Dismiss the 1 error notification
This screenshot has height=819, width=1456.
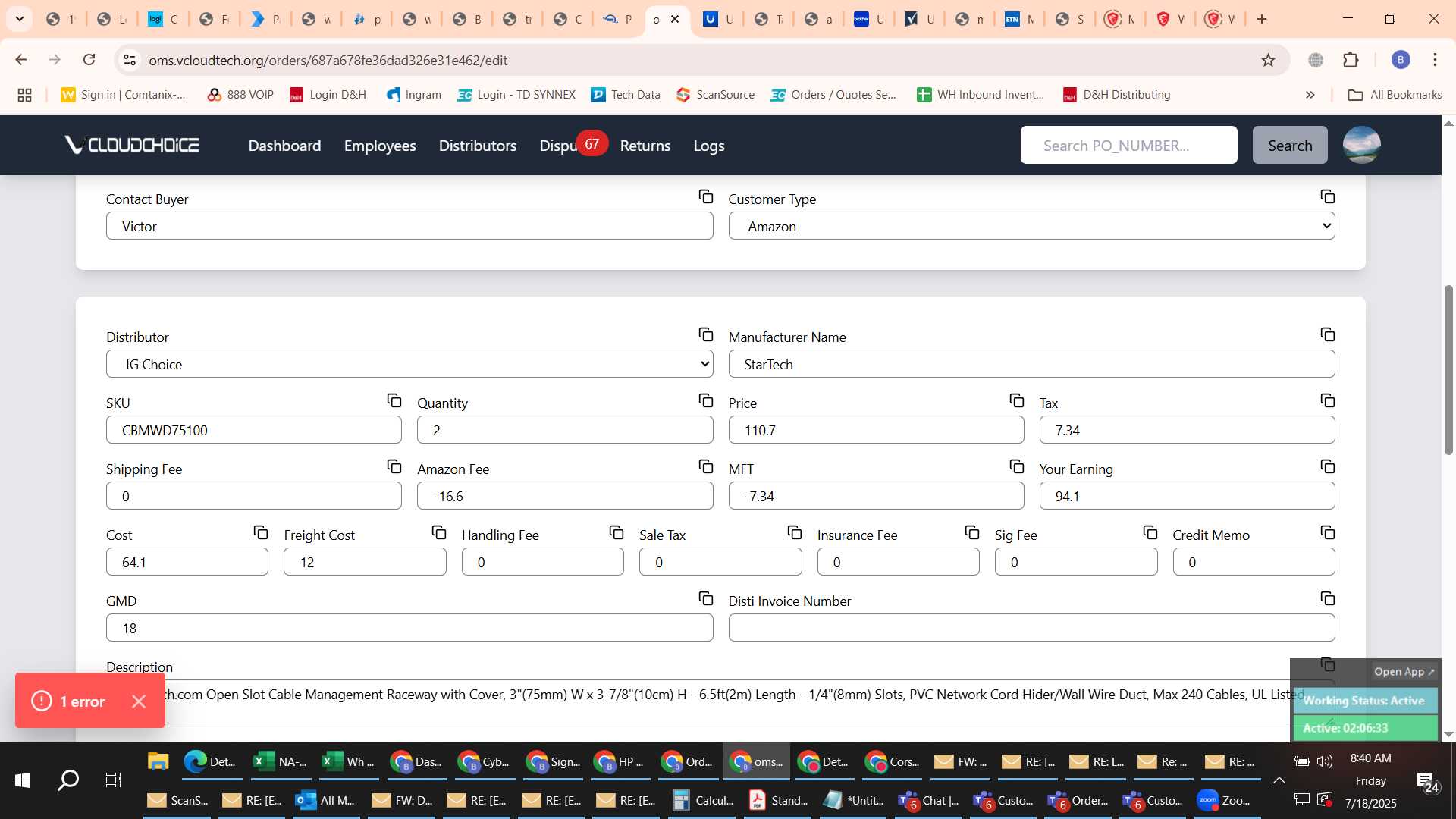pos(139,701)
